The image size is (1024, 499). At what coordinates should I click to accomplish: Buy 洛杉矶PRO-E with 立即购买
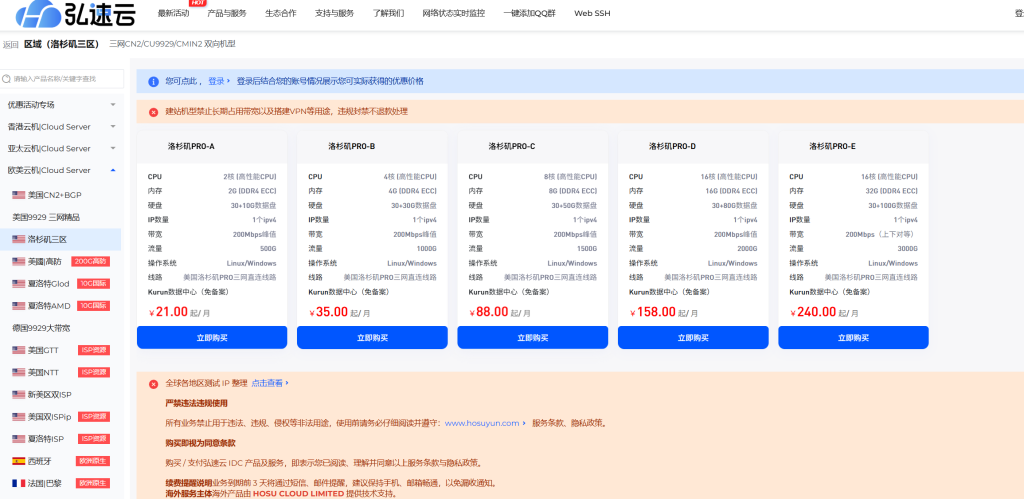point(854,338)
